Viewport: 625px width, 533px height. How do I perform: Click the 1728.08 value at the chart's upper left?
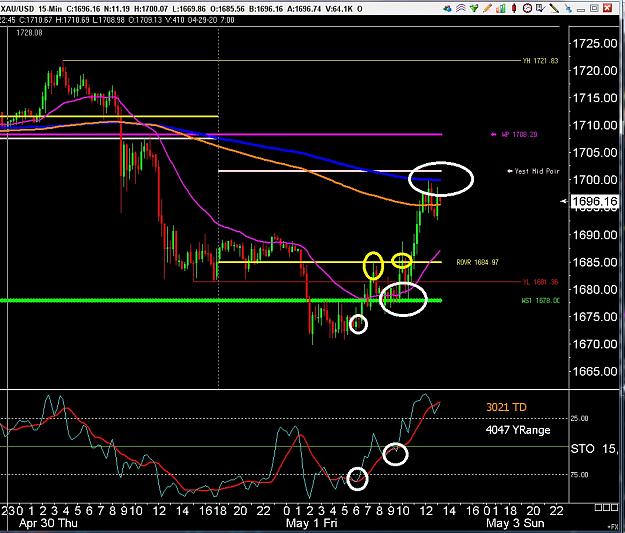29,33
